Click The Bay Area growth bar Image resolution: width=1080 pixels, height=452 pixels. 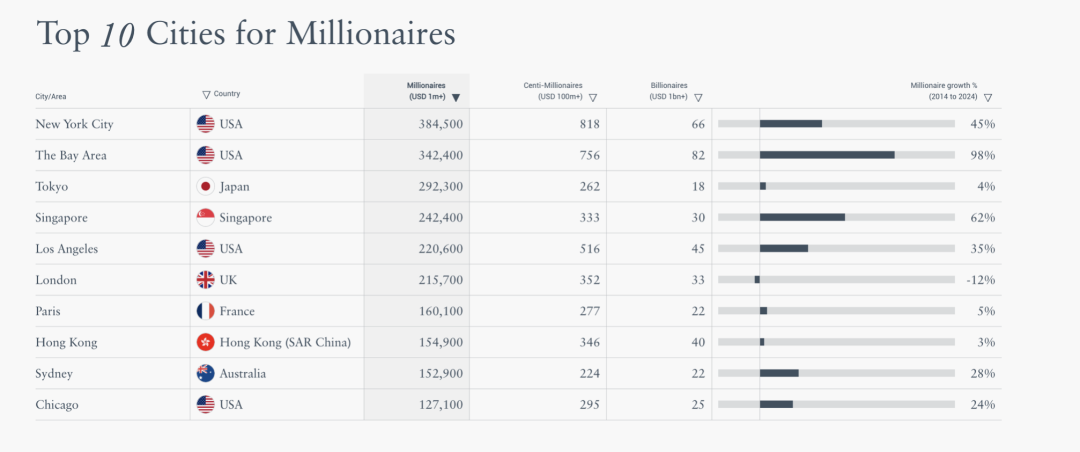[x=827, y=155]
